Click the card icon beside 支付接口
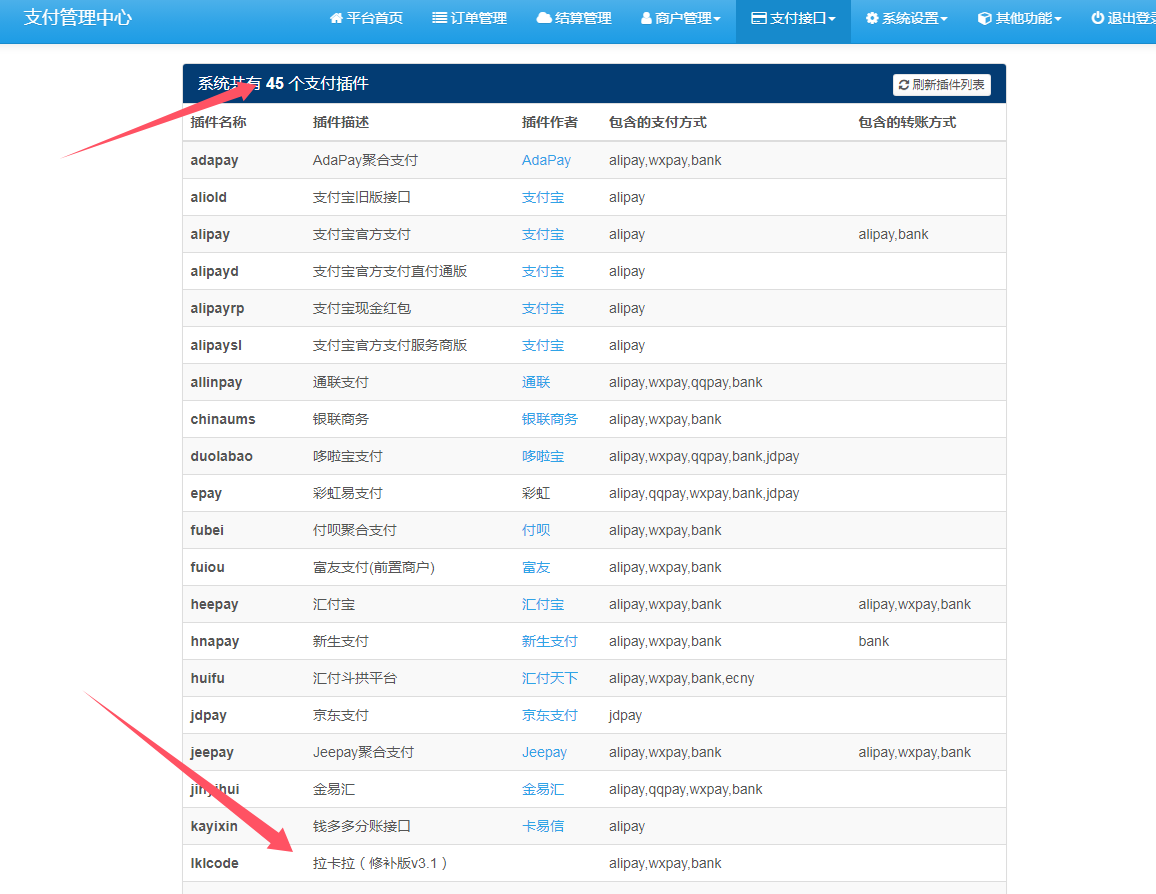 759,17
